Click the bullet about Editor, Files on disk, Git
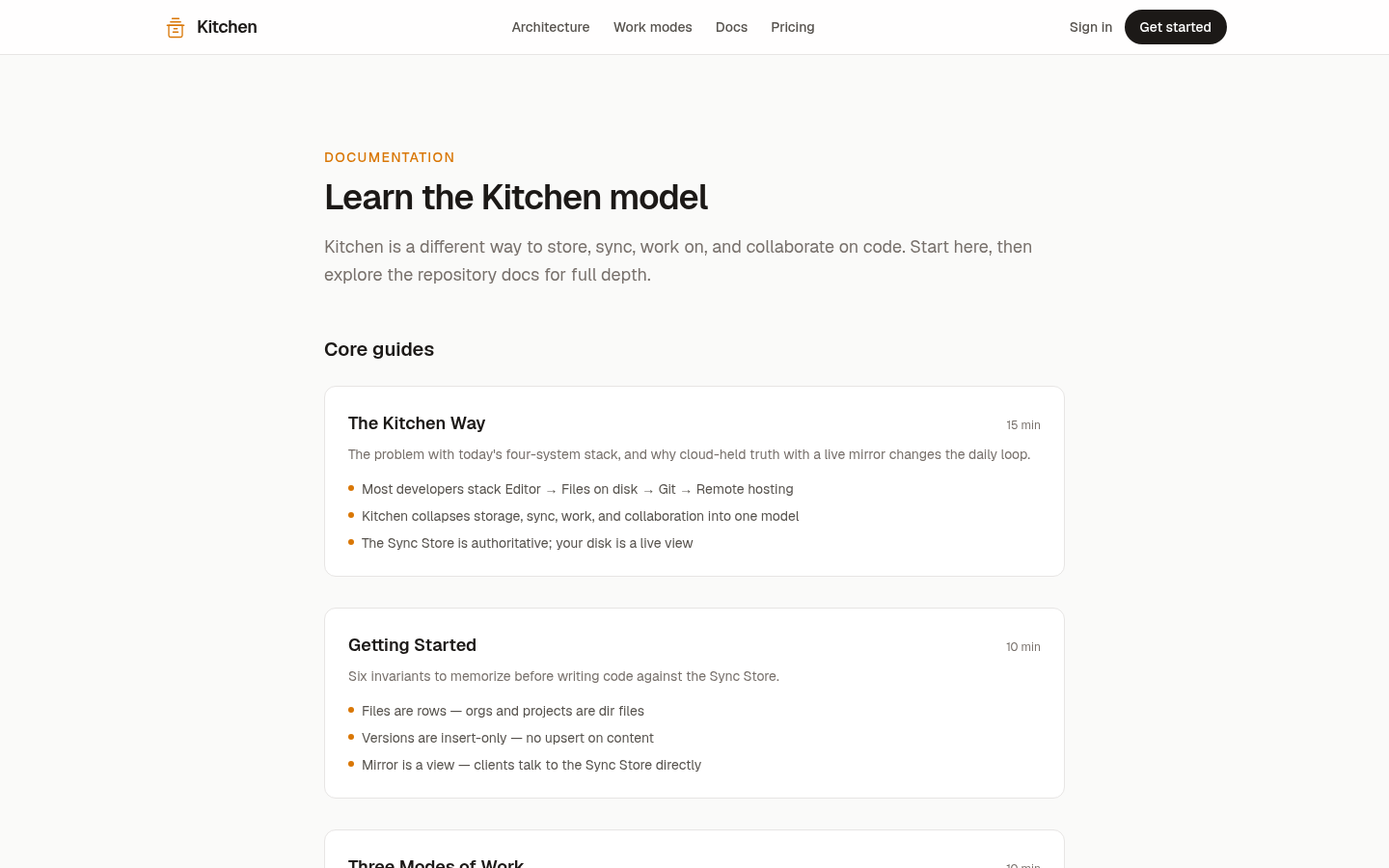 [577, 489]
